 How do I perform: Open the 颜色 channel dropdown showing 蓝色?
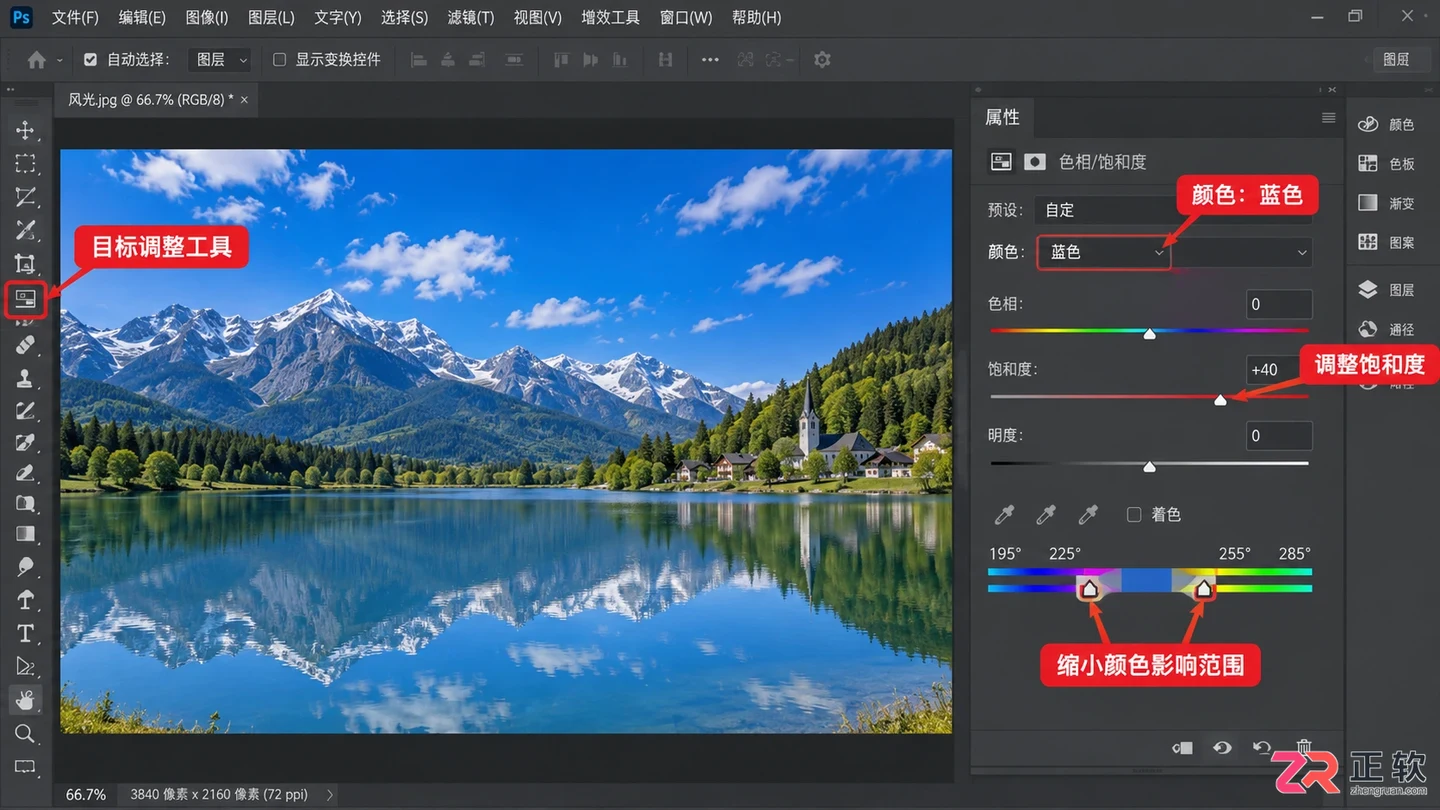coord(1104,252)
